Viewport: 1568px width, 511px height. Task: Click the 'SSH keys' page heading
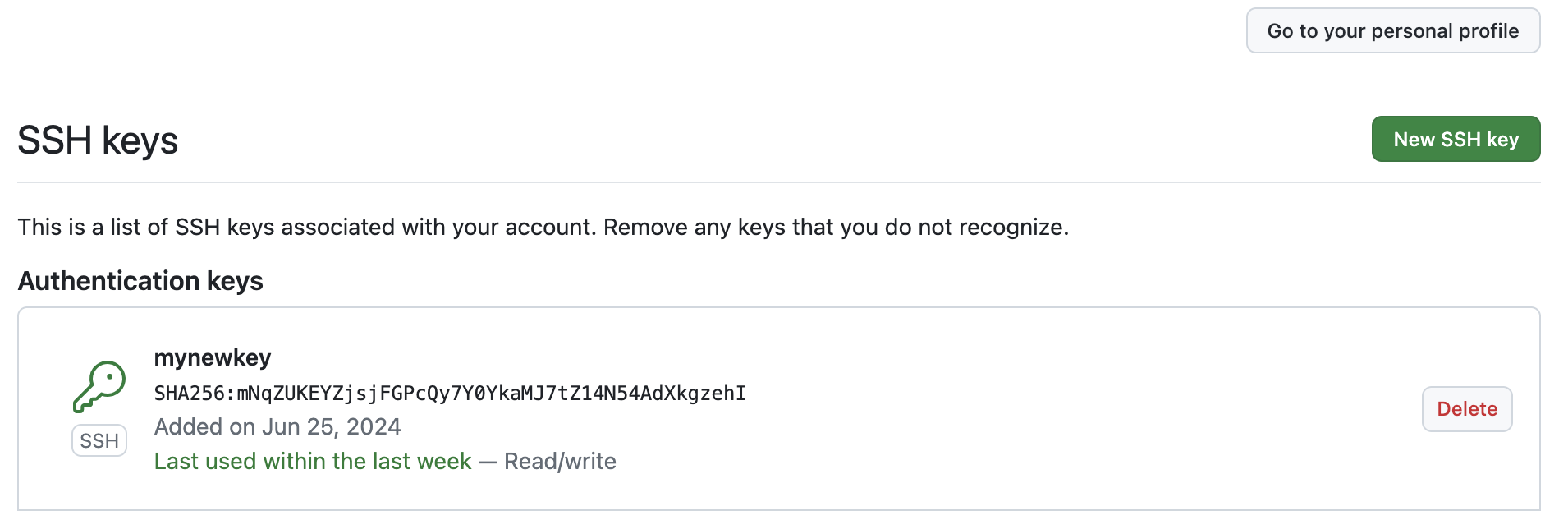98,140
